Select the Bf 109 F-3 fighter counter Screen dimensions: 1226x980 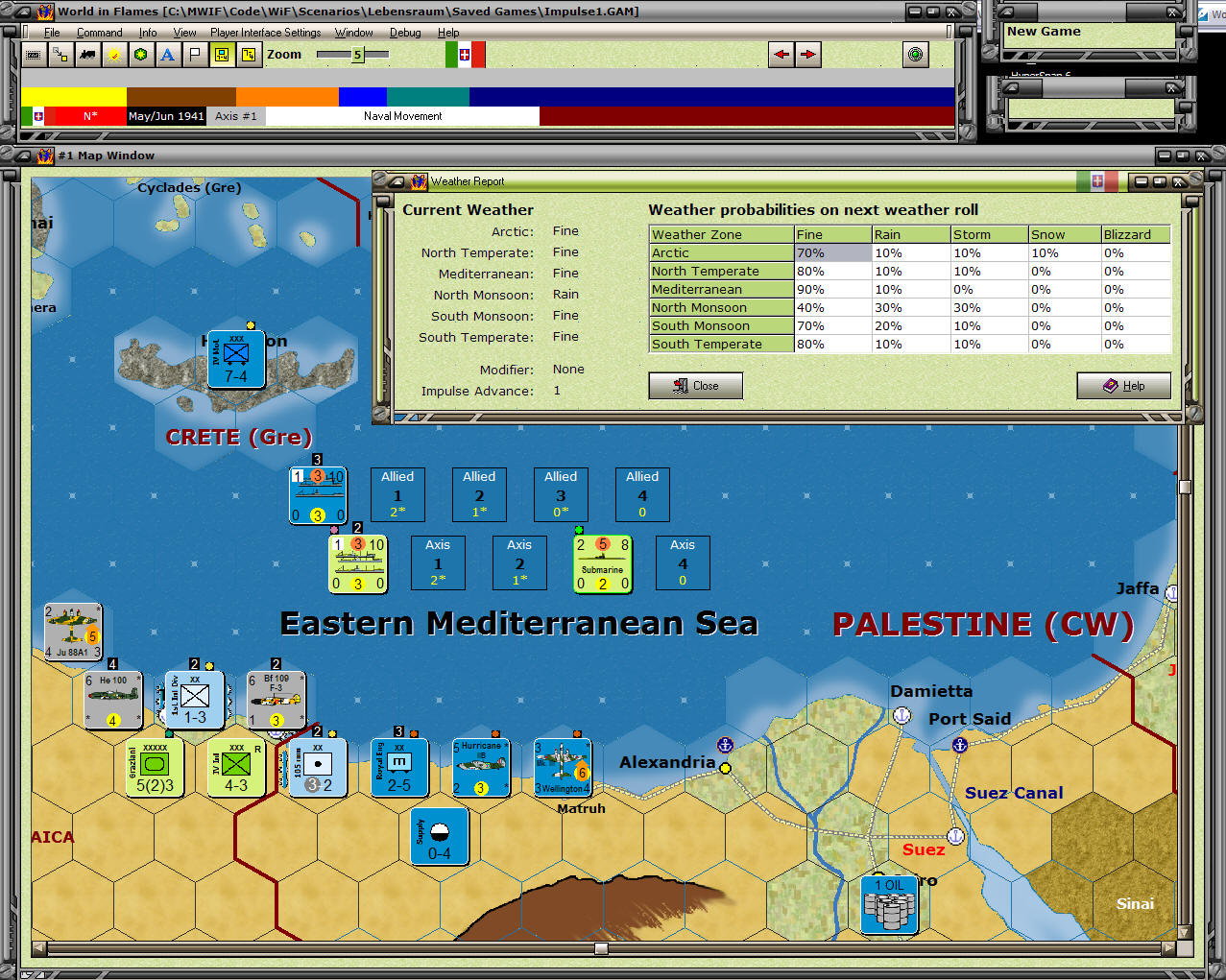[276, 701]
